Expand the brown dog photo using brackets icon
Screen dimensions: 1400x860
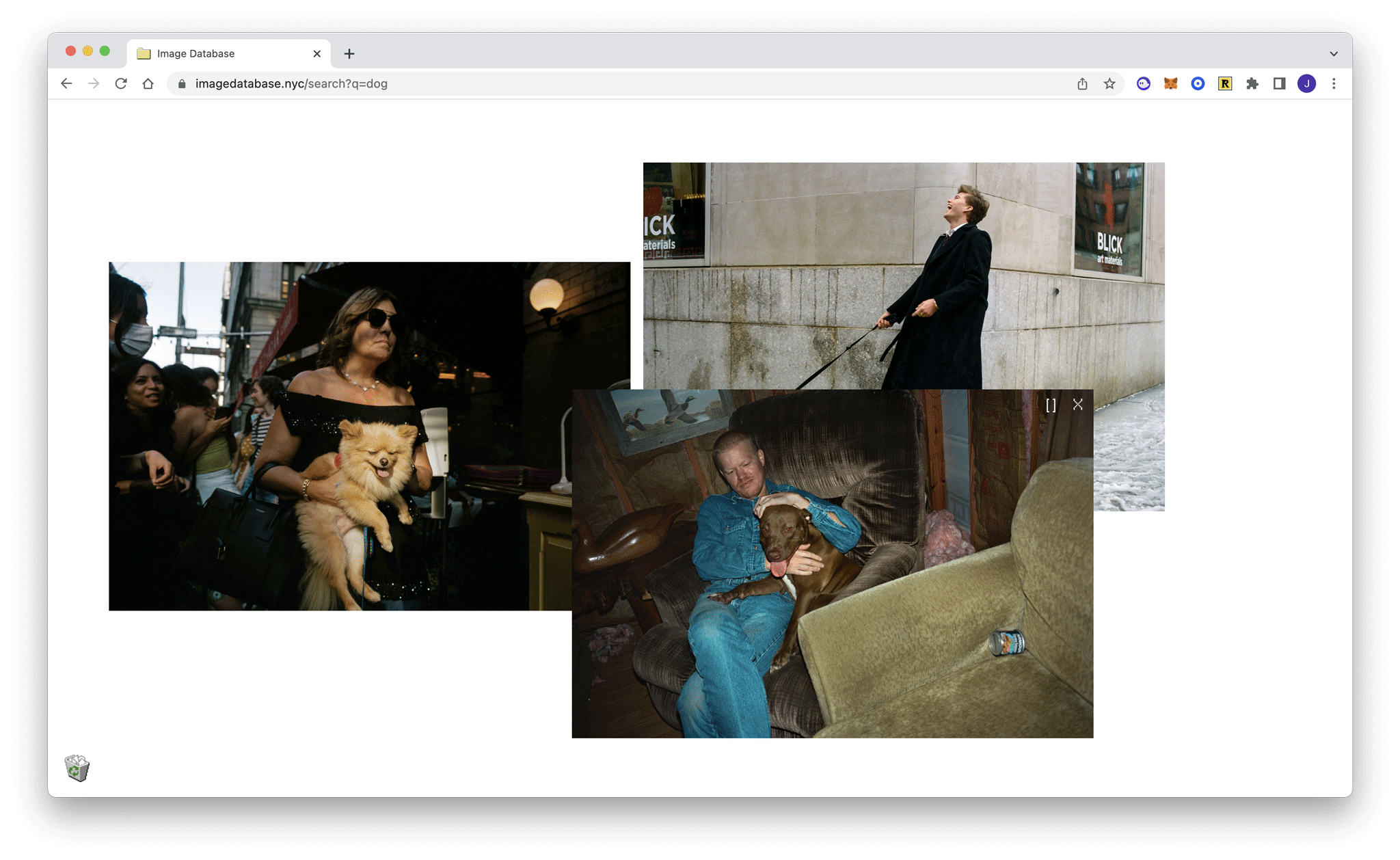pyautogui.click(x=1051, y=405)
